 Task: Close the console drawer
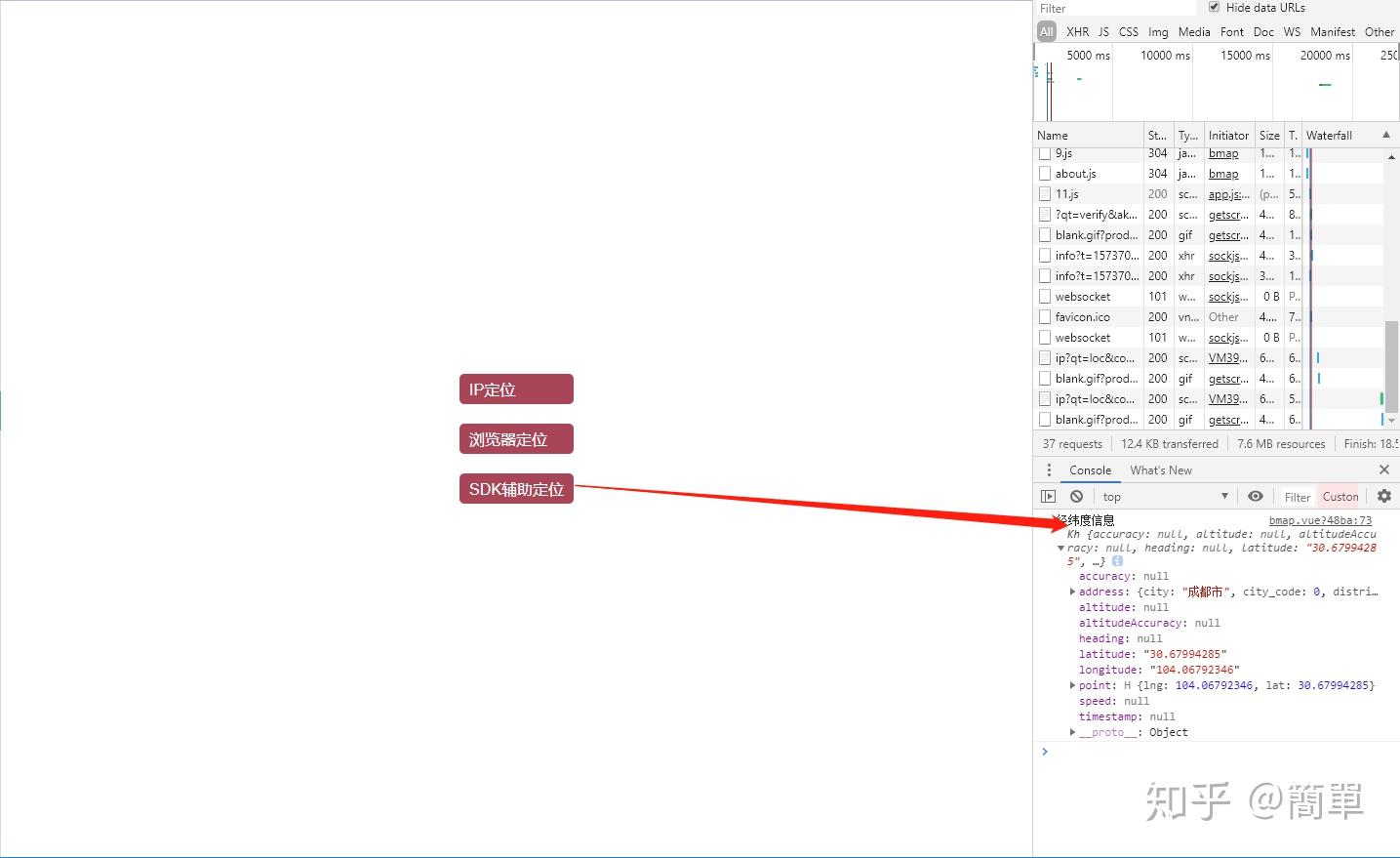click(x=1383, y=470)
